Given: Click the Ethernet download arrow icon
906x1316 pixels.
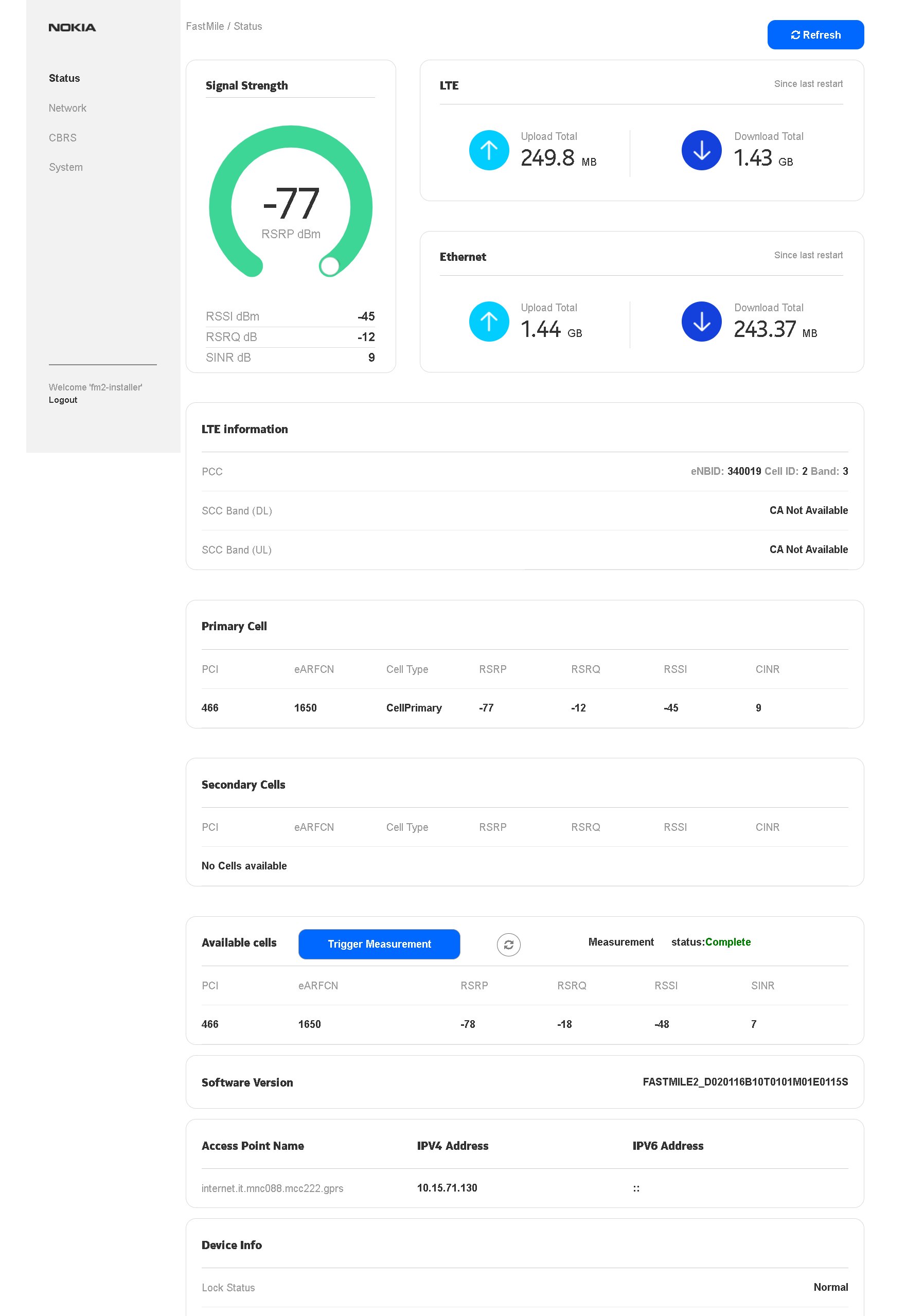Looking at the screenshot, I should [x=701, y=322].
